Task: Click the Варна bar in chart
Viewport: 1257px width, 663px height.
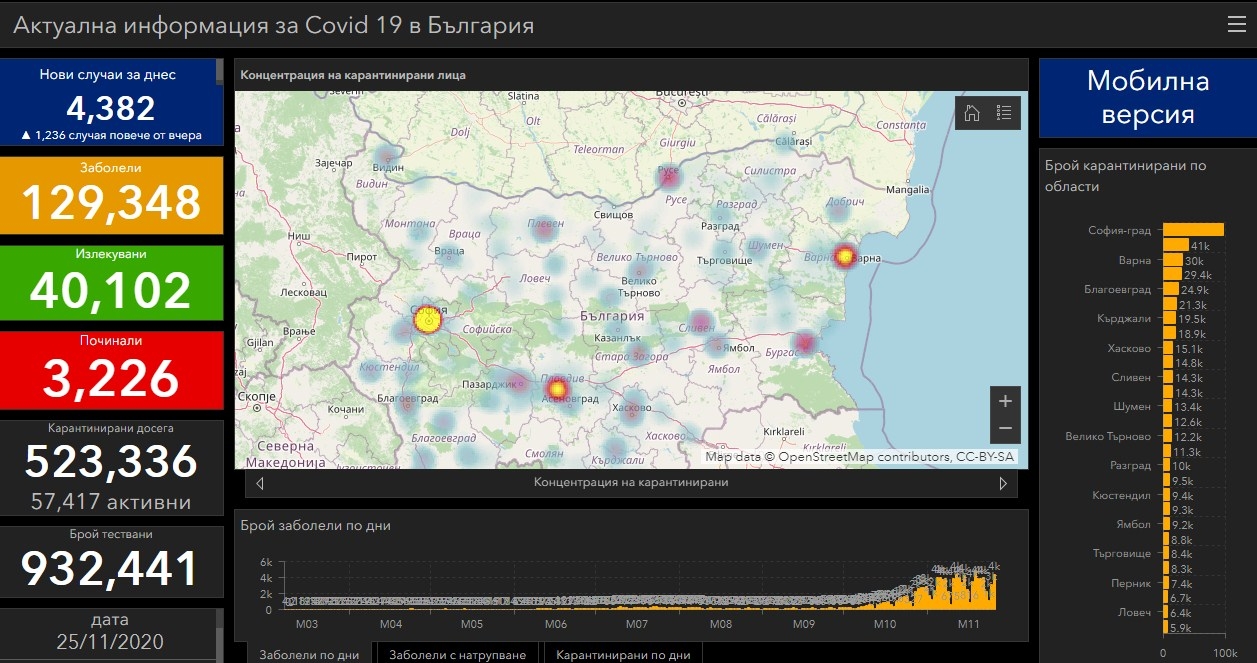Action: click(1172, 260)
